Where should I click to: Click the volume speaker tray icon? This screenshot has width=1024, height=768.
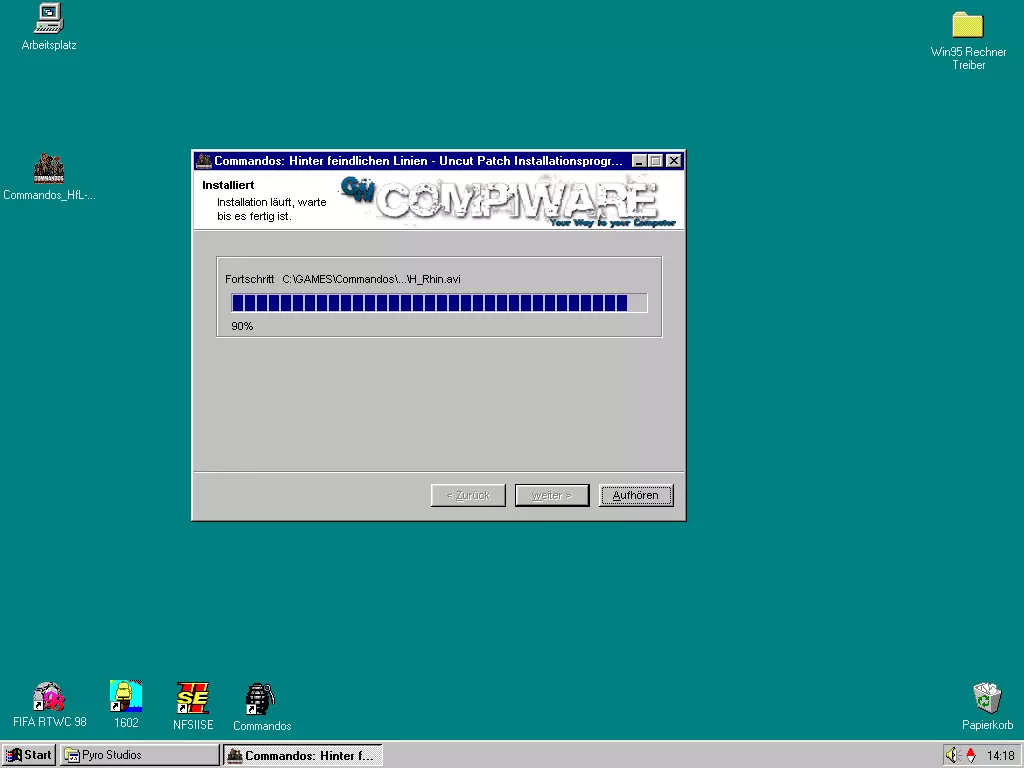tap(952, 755)
